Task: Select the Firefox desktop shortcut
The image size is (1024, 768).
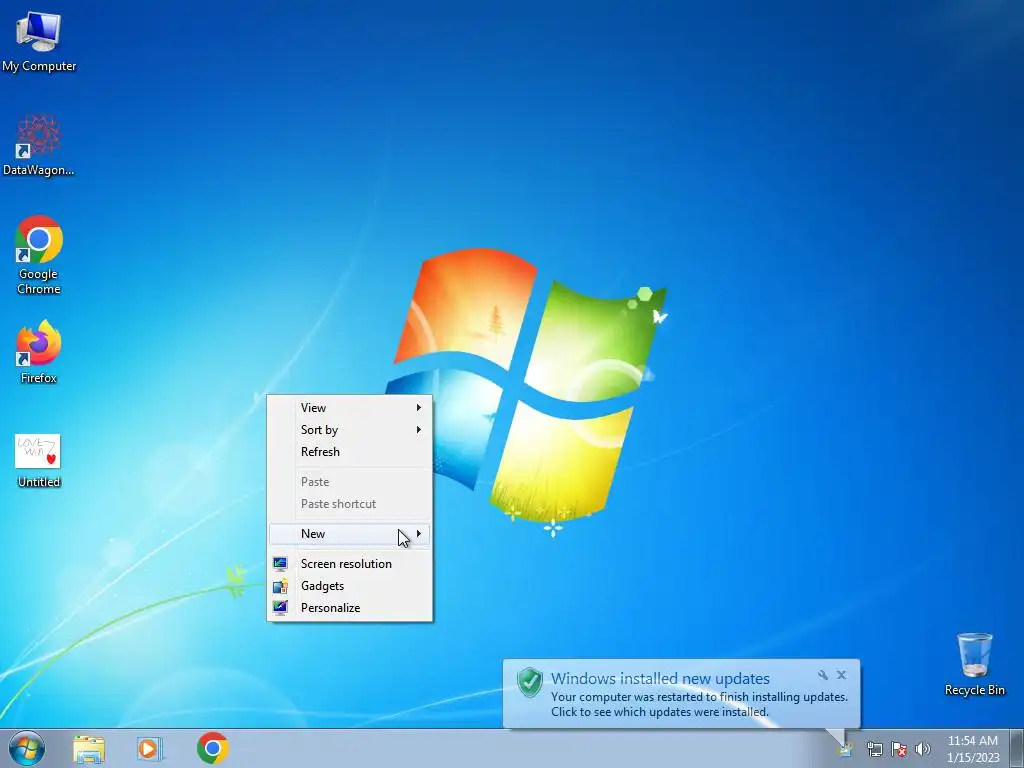Action: coord(39,351)
